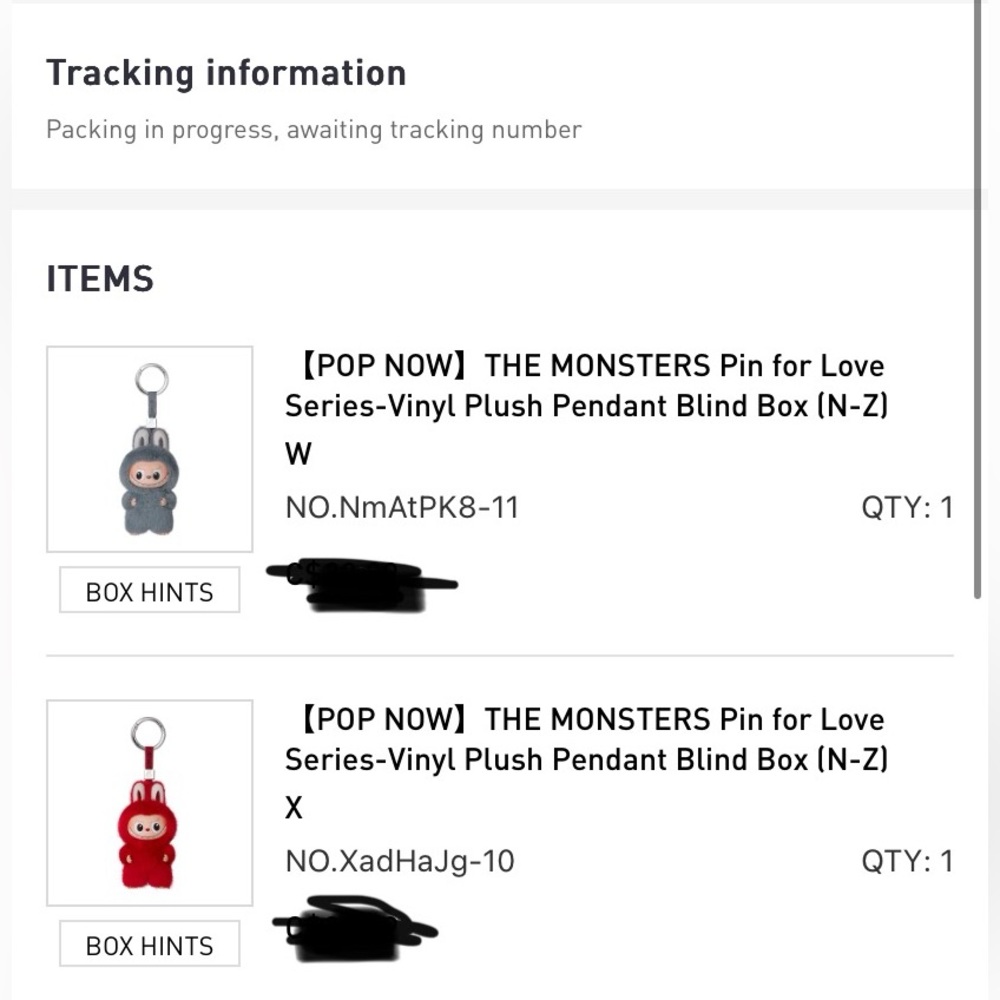Open second POP NOW Pin for Love title

coord(585,739)
